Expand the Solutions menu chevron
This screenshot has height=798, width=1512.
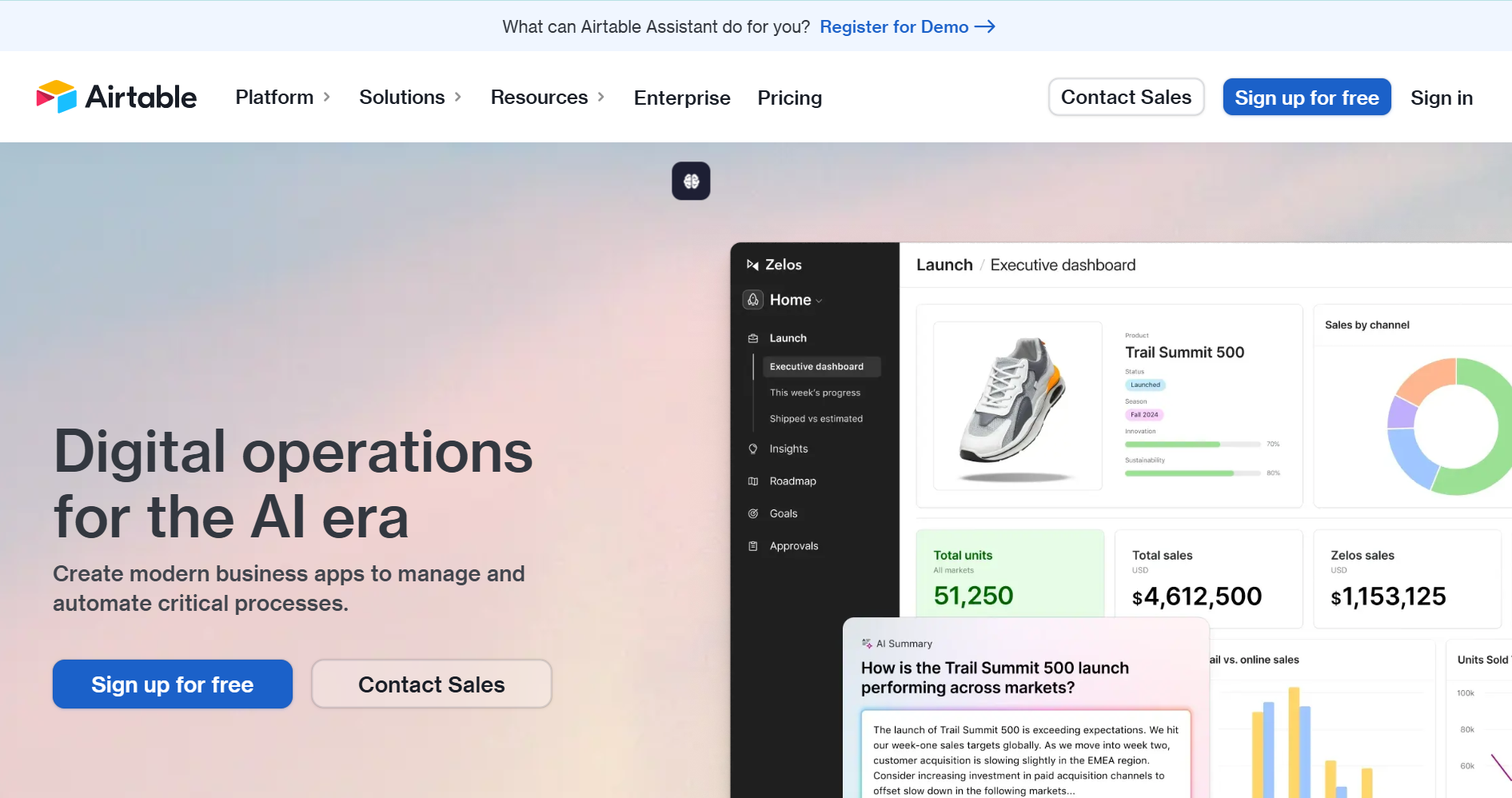pyautogui.click(x=458, y=97)
